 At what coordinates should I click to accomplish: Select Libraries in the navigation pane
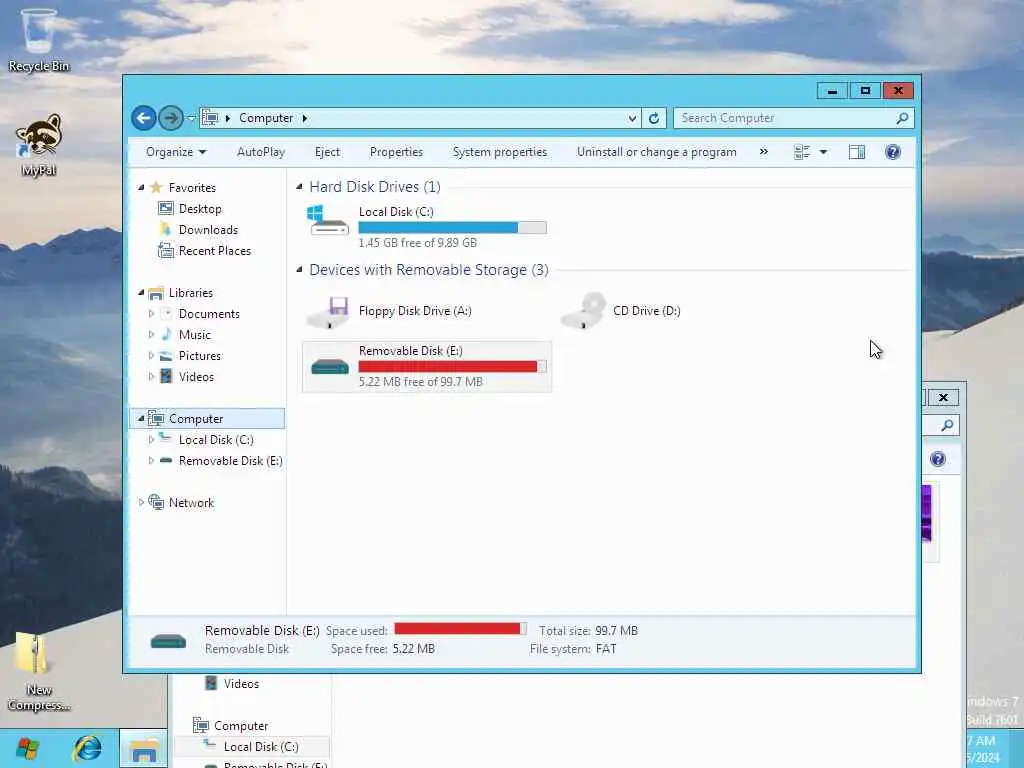191,293
